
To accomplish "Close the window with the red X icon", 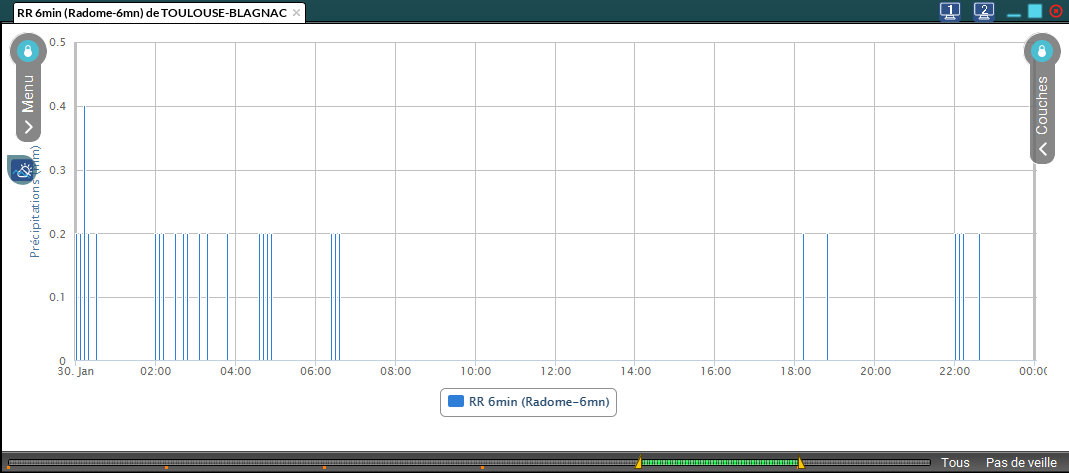I will point(1056,11).
